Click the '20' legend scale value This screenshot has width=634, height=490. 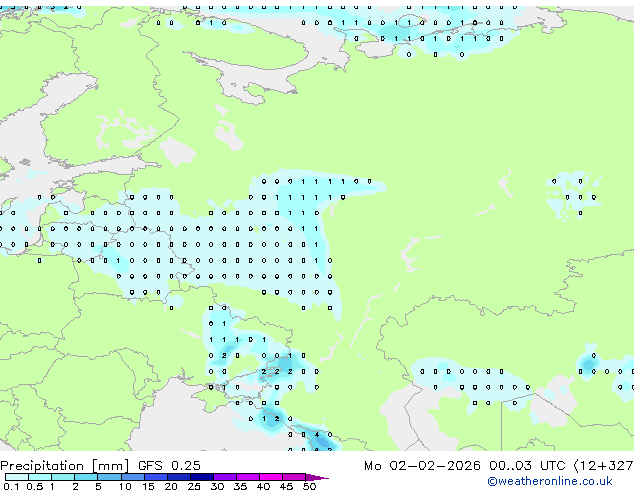(x=171, y=486)
